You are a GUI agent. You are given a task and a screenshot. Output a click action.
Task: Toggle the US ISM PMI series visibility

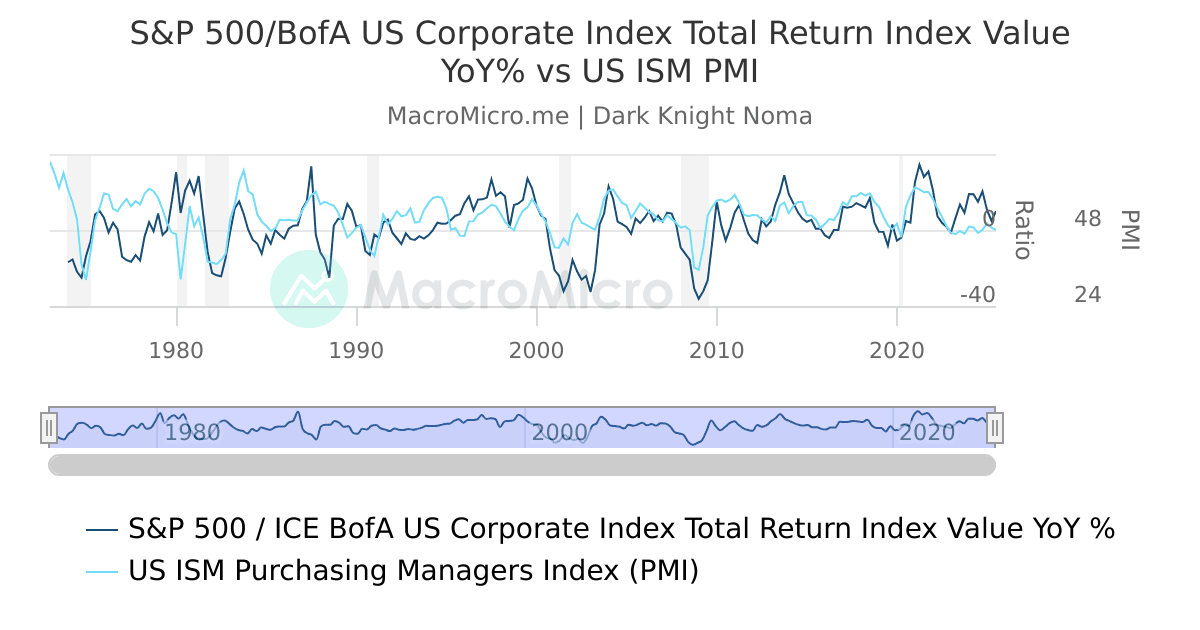[414, 572]
